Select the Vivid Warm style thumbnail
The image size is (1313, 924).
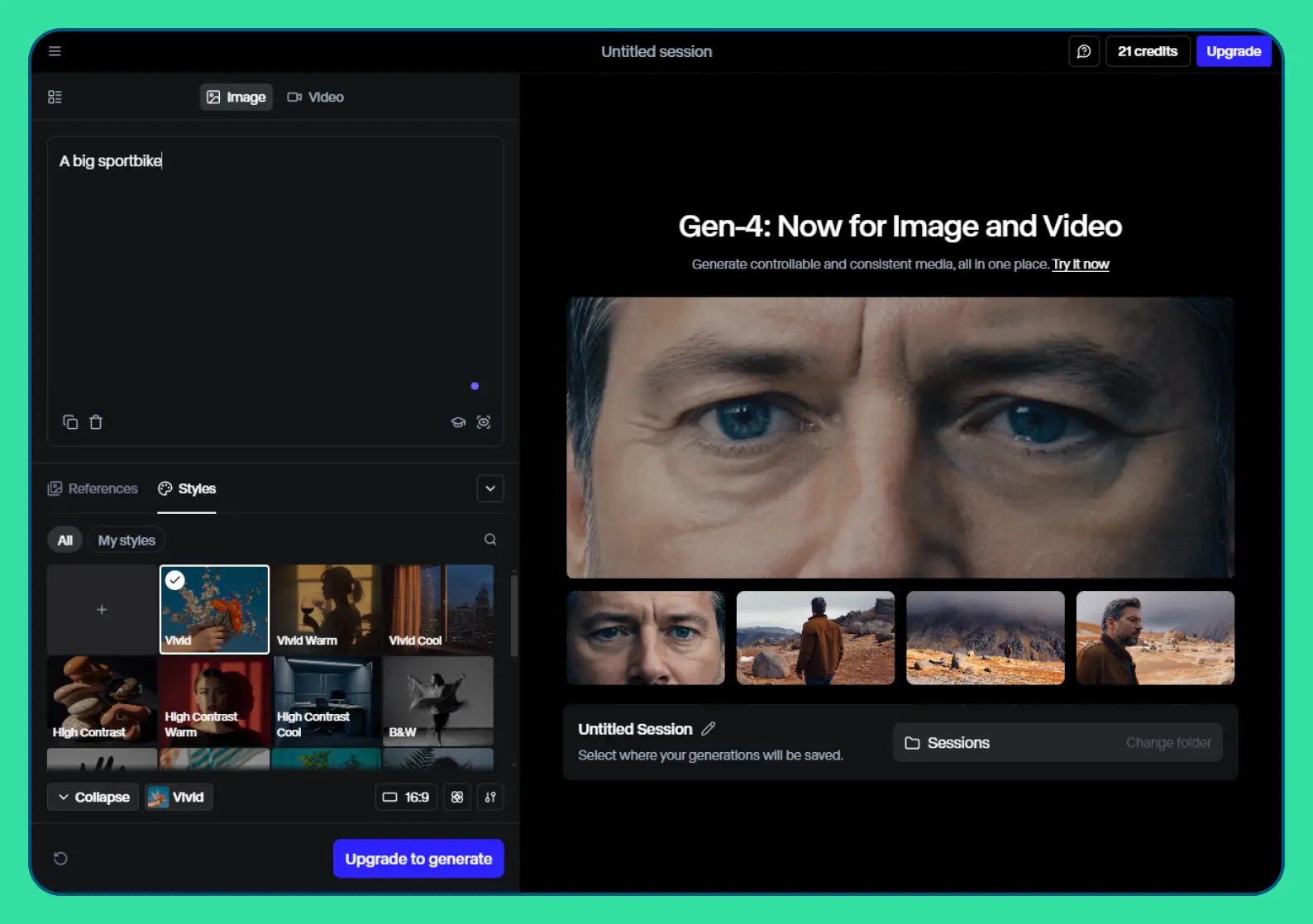click(327, 609)
